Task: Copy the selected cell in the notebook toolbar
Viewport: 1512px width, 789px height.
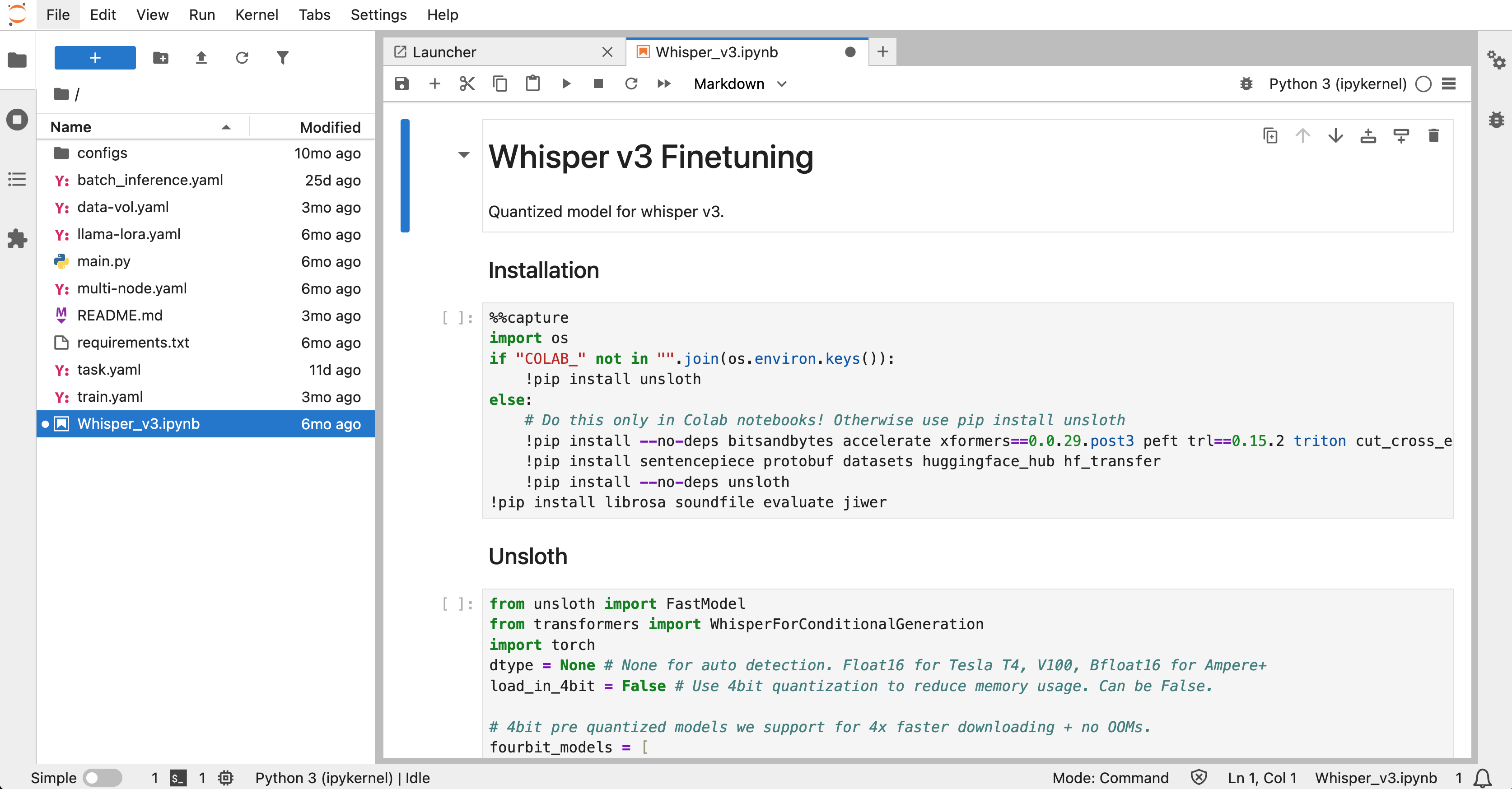Action: [x=500, y=84]
